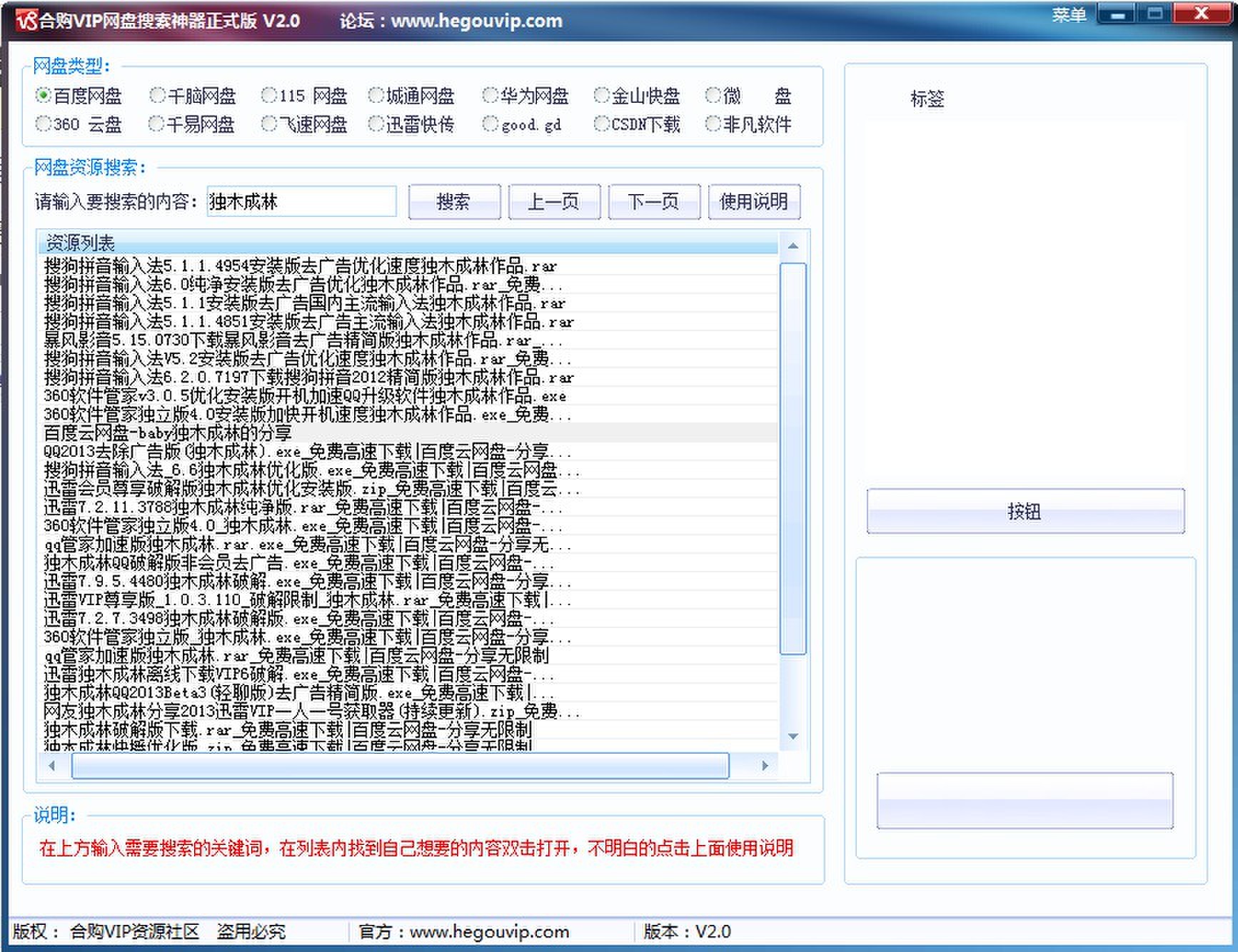Select row 迅雷7.9.5.4480独木成林破解.exe
The height and width of the screenshot is (952, 1238).
pos(408,582)
